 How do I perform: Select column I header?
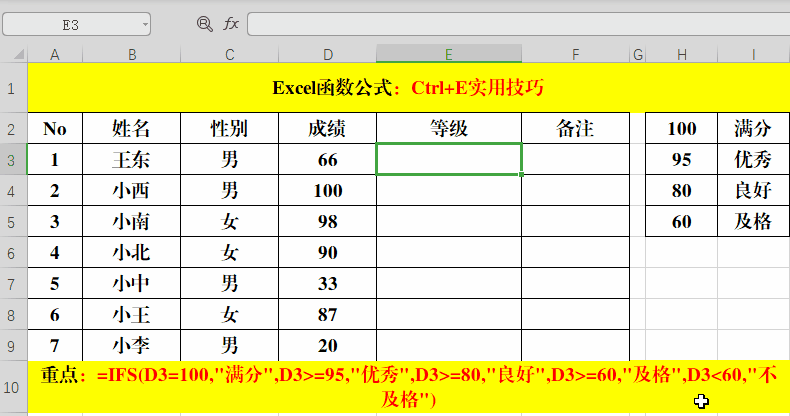(x=754, y=54)
